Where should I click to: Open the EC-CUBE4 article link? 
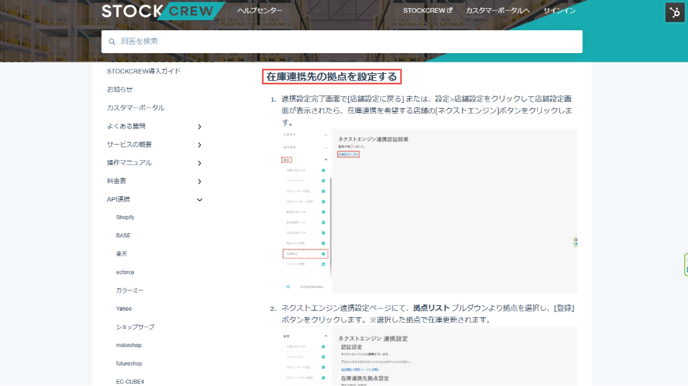coord(130,382)
